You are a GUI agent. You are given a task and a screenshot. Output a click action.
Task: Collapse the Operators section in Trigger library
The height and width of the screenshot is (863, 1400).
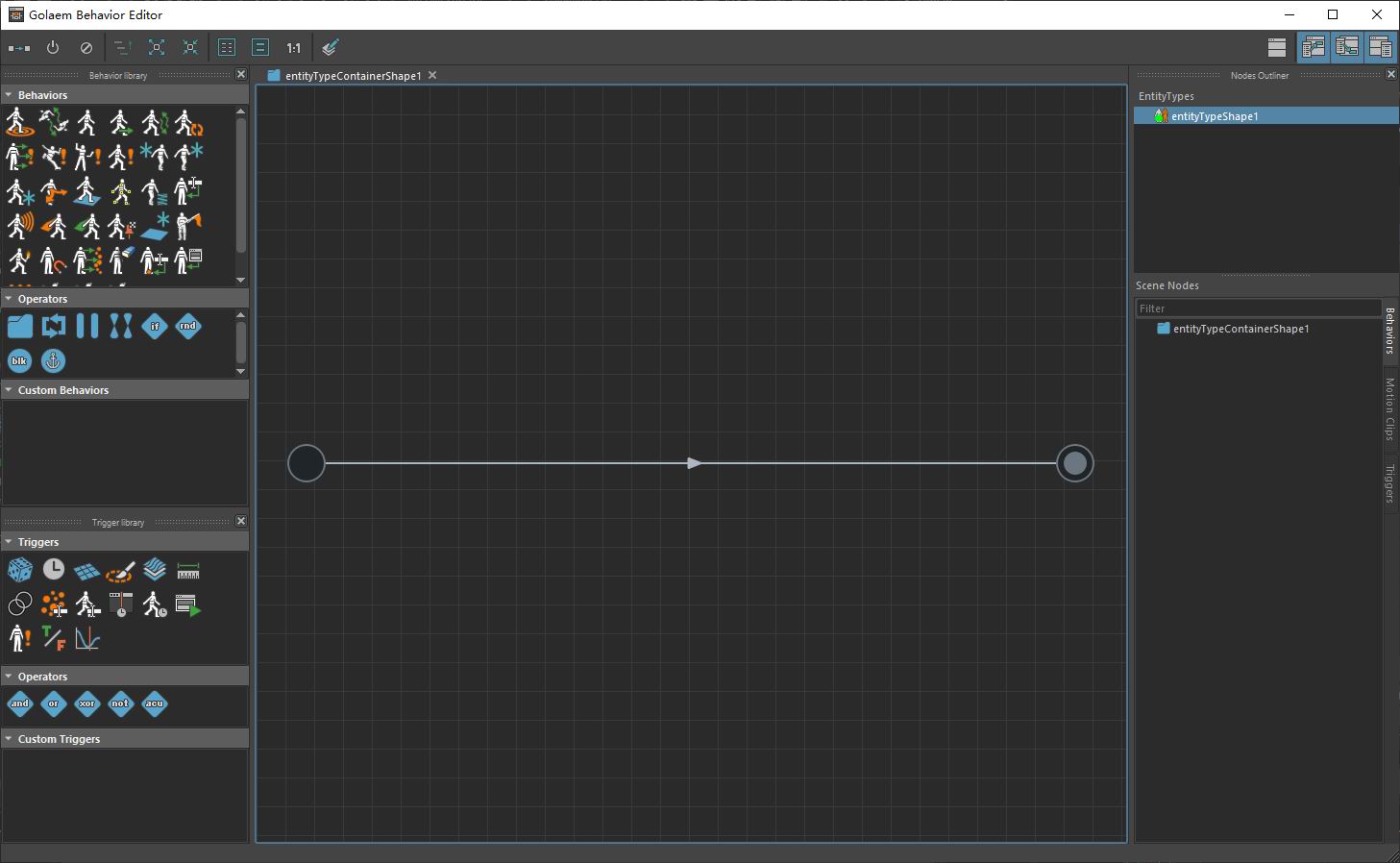coord(9,677)
